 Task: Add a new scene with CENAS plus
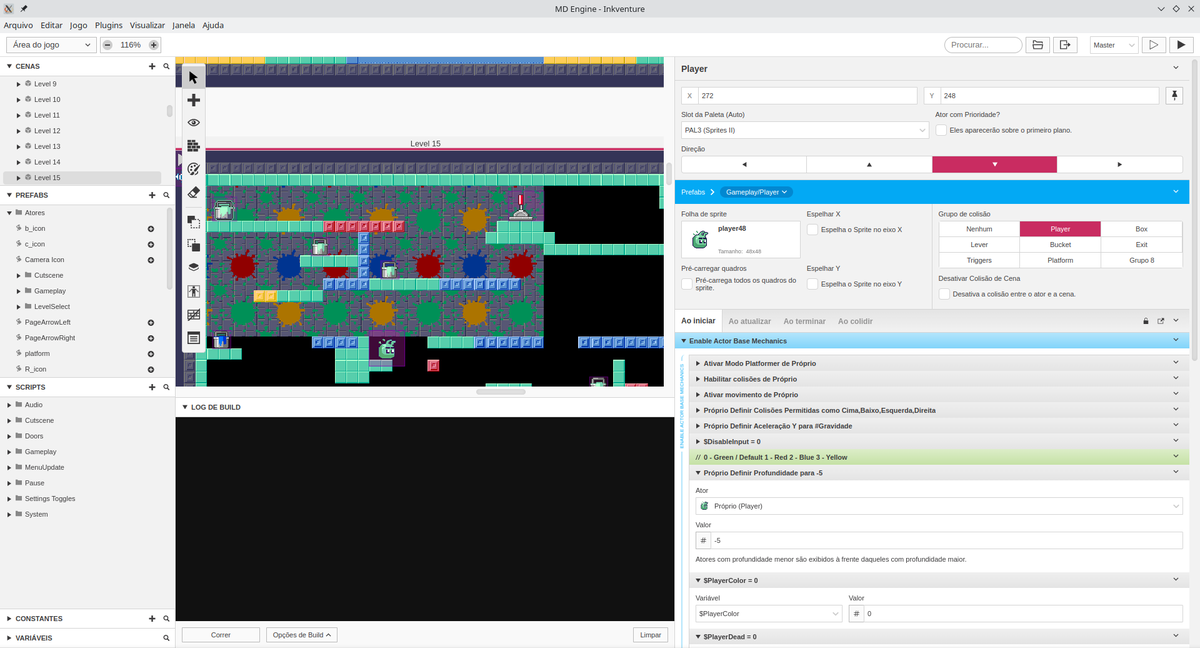pyautogui.click(x=152, y=66)
